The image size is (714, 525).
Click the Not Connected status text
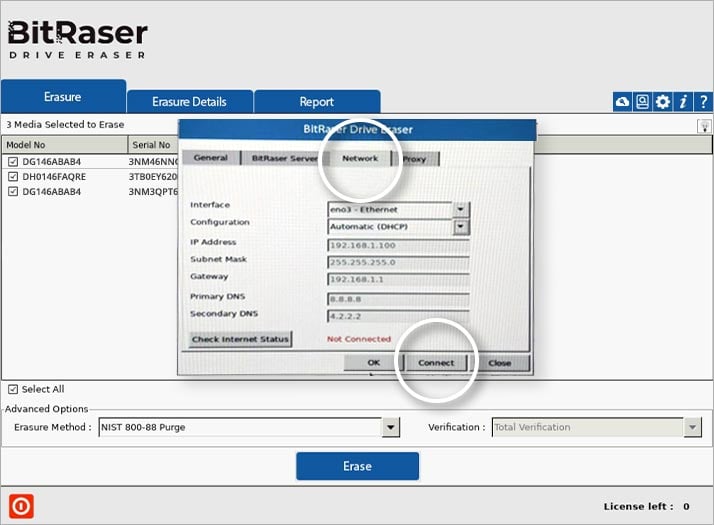(x=359, y=339)
